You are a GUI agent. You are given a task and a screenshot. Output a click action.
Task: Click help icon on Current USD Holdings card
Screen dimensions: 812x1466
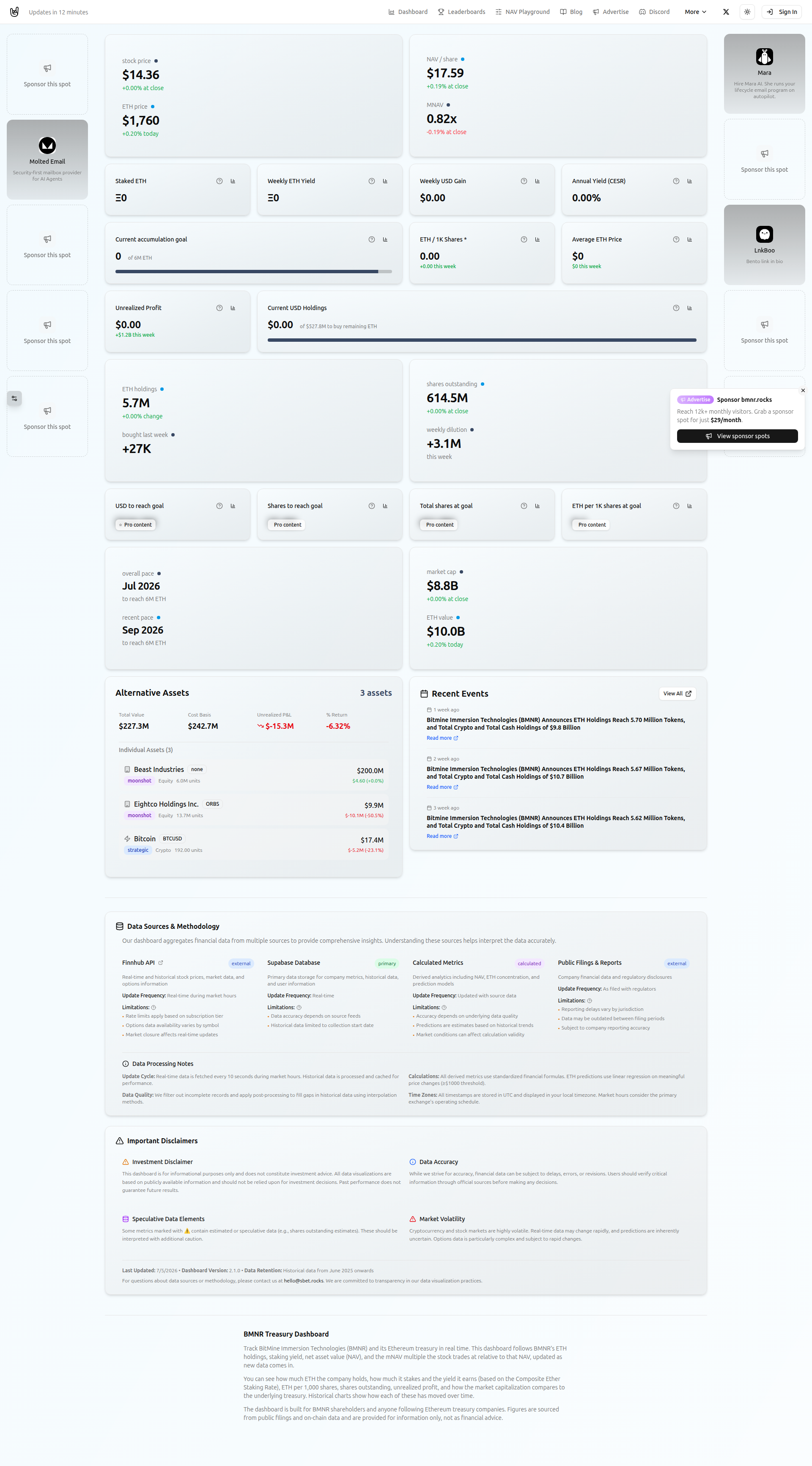tap(676, 308)
